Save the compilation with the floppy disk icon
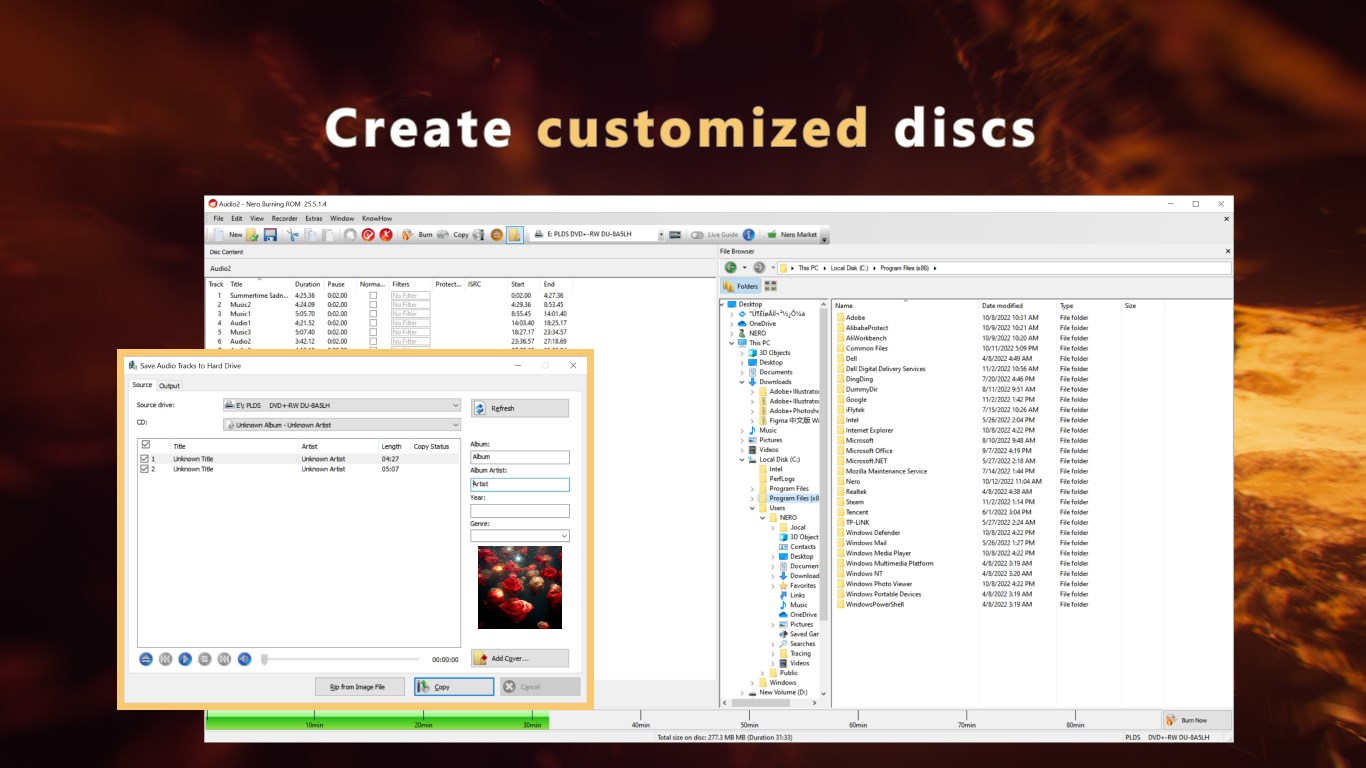This screenshot has height=768, width=1366. [x=270, y=234]
